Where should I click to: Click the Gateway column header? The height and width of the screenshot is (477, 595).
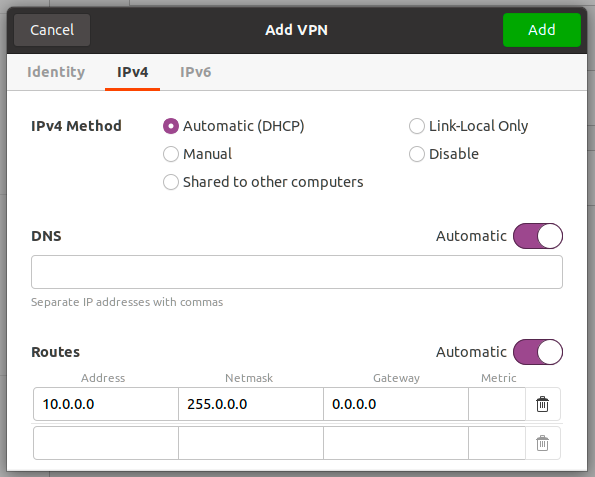[397, 378]
